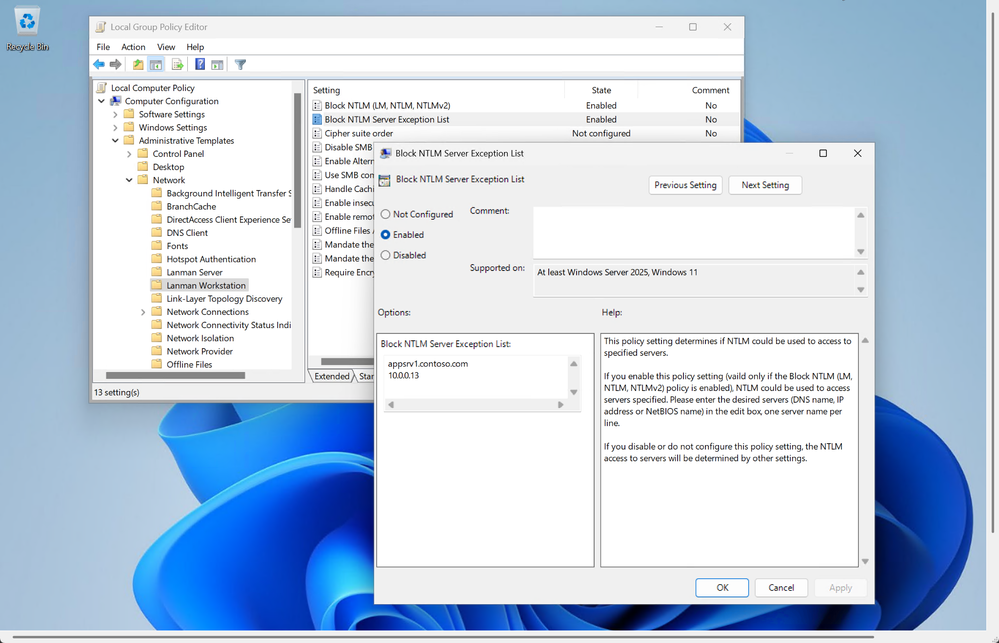The image size is (999, 643).
Task: Open the Recycle Bin desktop icon
Action: pos(27,29)
